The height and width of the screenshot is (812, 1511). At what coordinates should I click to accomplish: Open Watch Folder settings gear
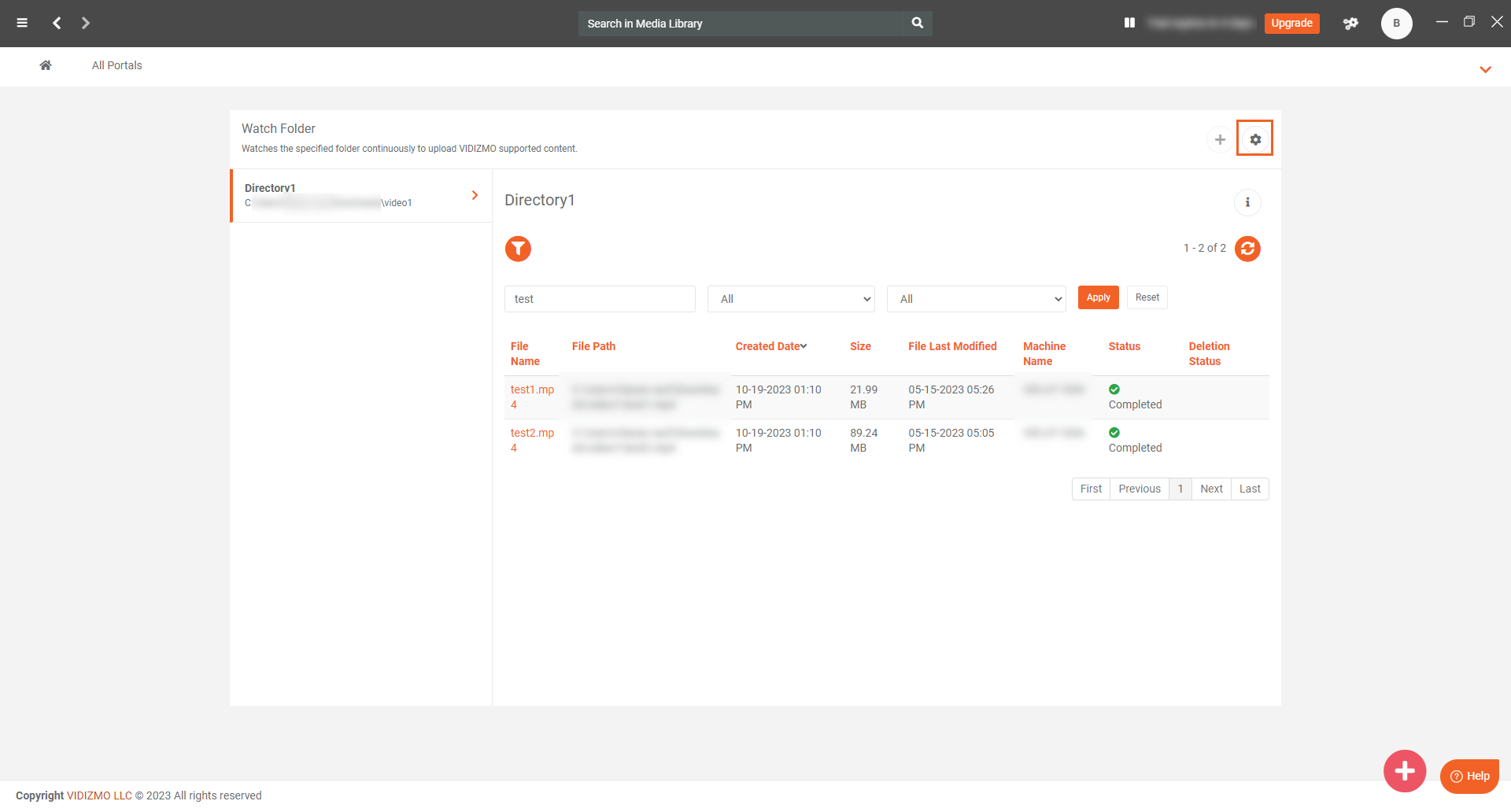1254,139
